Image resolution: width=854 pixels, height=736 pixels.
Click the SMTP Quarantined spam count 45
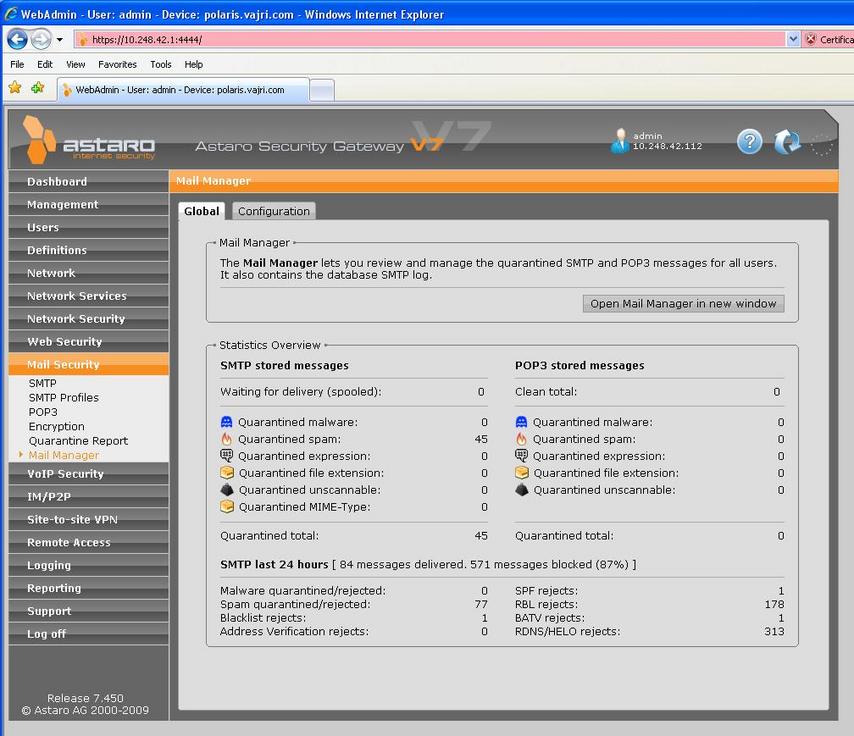click(481, 439)
